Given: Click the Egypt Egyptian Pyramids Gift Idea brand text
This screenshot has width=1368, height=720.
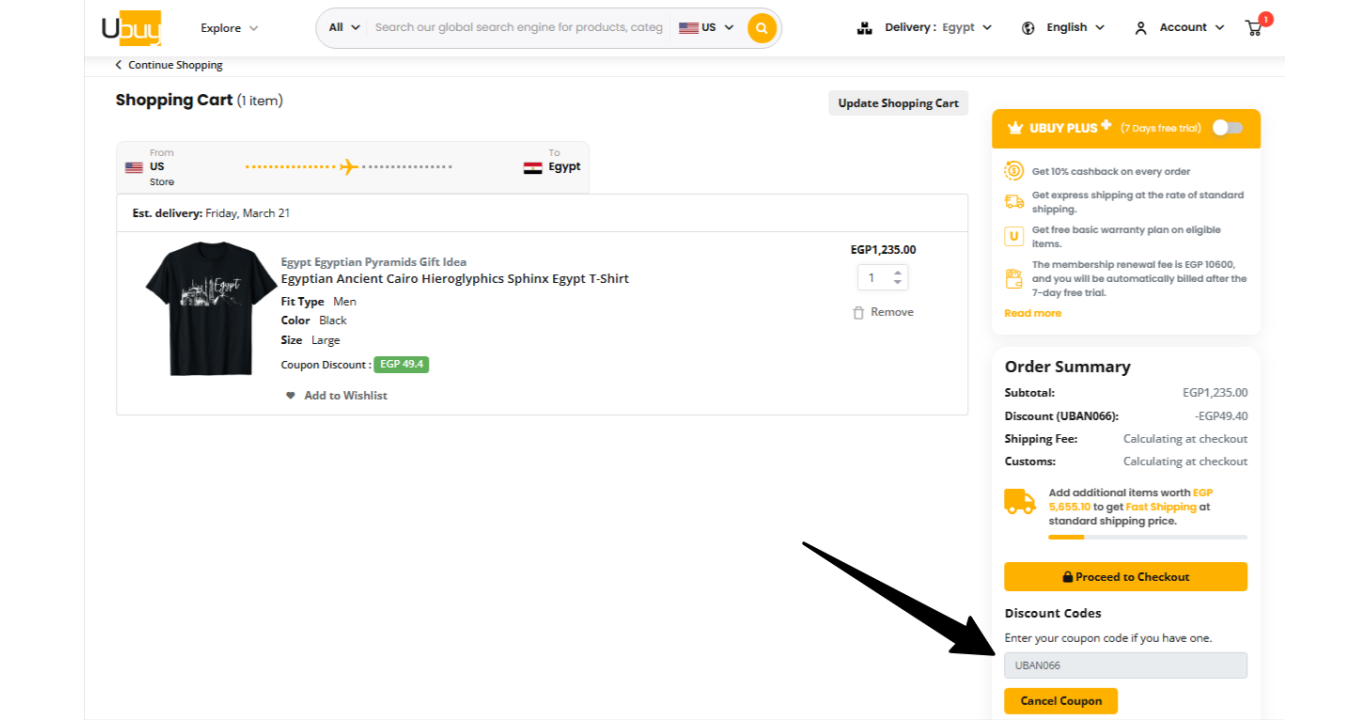Looking at the screenshot, I should (x=374, y=262).
